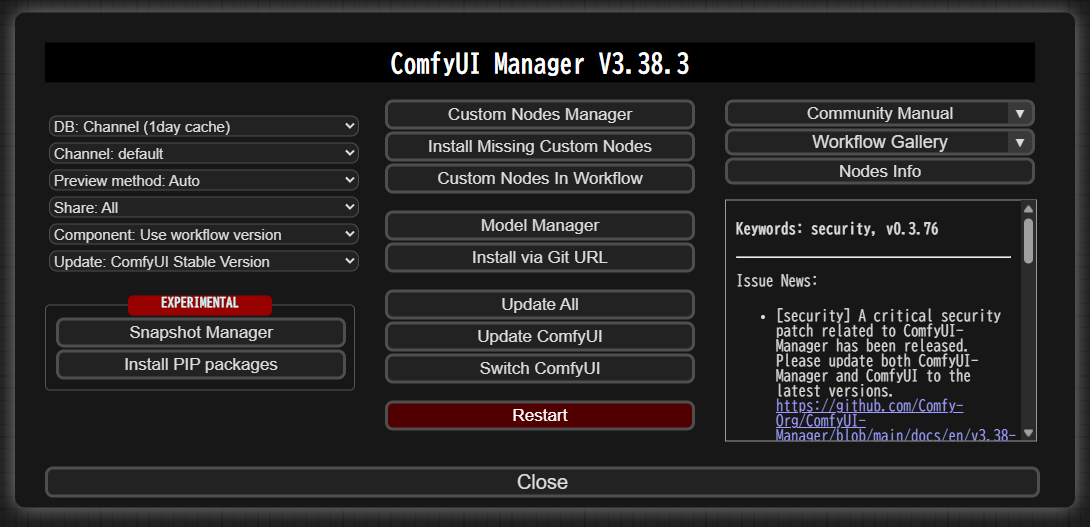Image resolution: width=1090 pixels, height=527 pixels.
Task: Select Install via Git URL
Action: [539, 257]
